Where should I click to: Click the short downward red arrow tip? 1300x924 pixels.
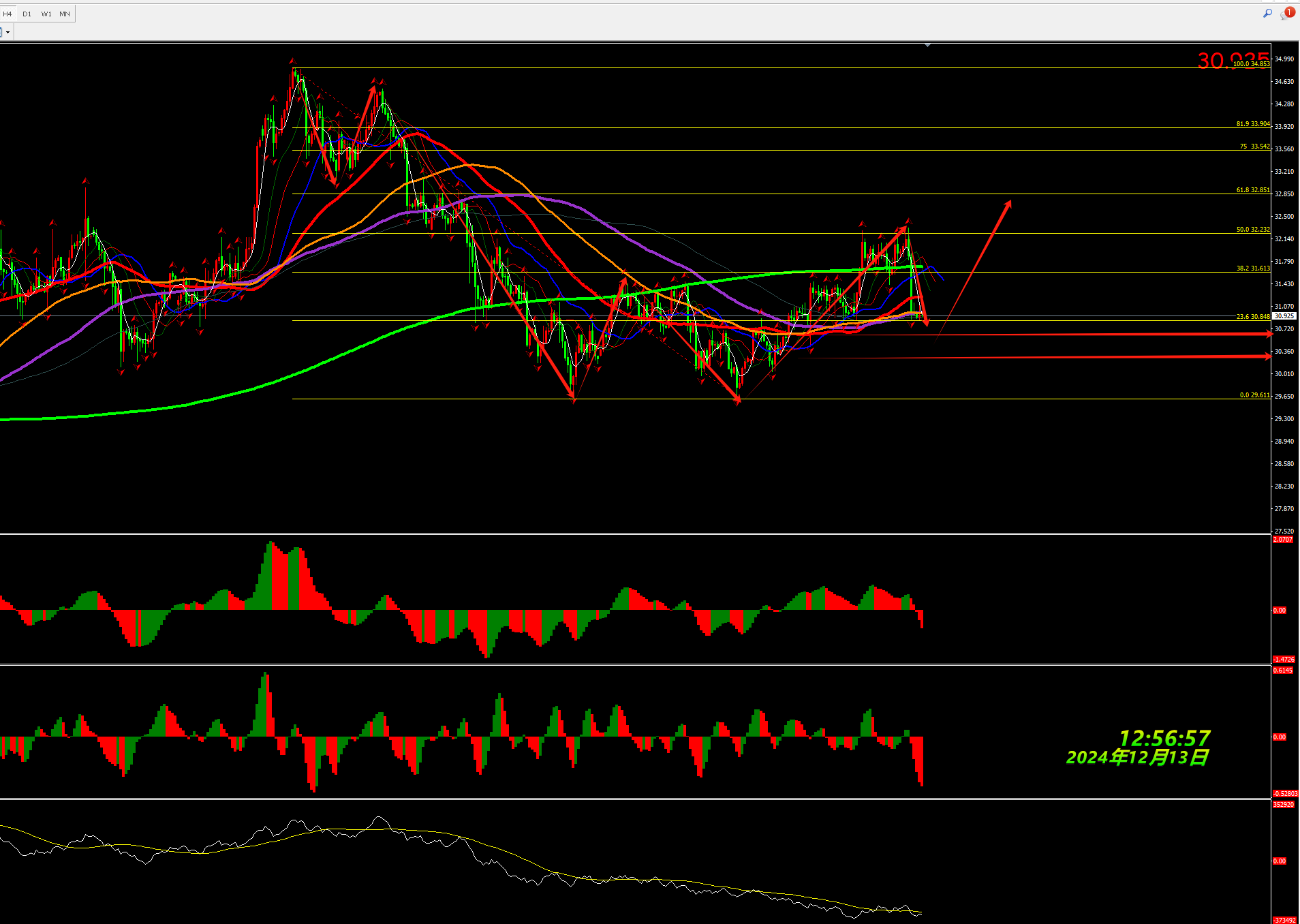click(x=925, y=323)
